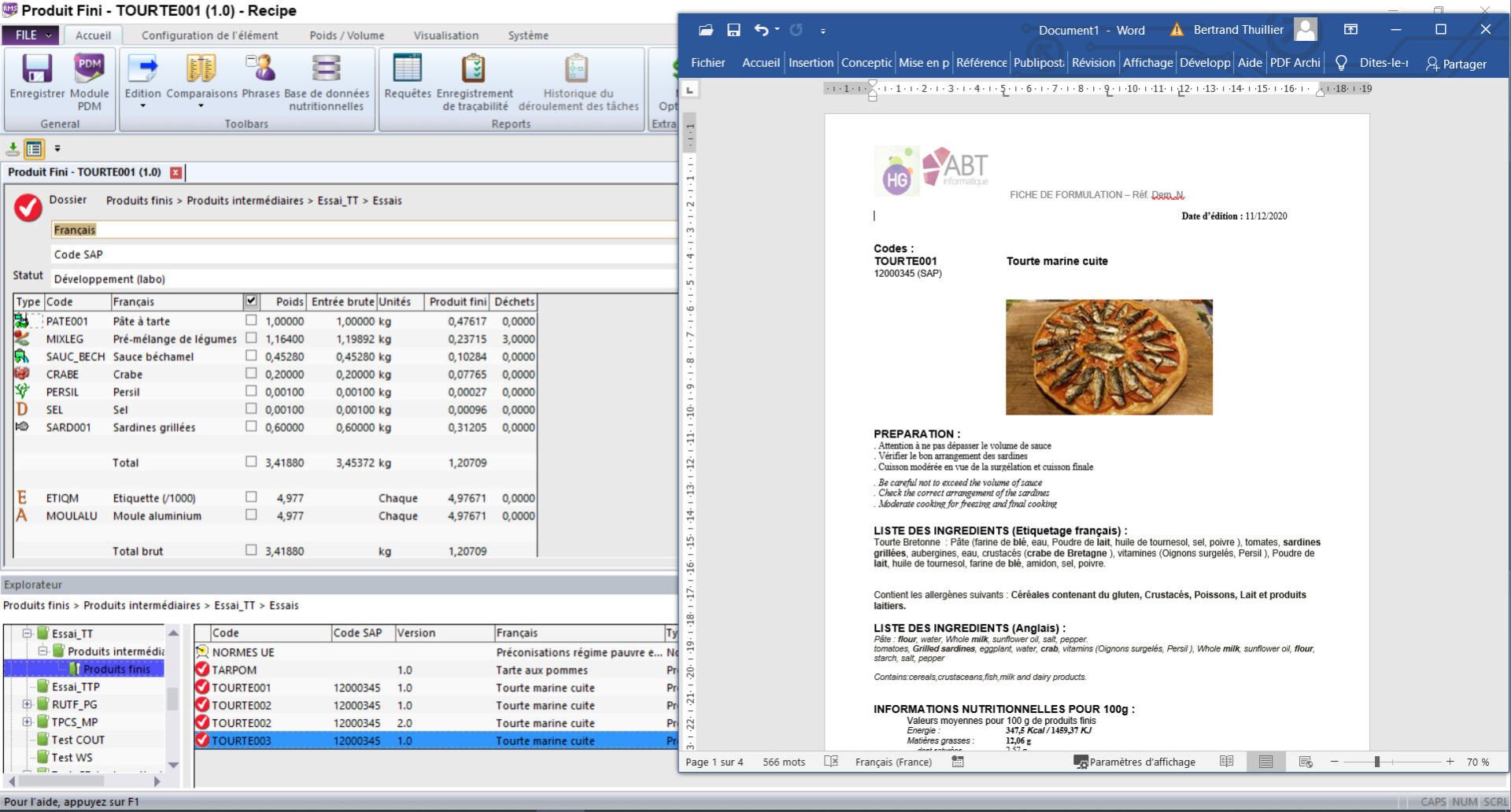This screenshot has height=812, width=1511.
Task: Open Paramètres d'affichage in Word's status bar
Action: tap(1136, 762)
